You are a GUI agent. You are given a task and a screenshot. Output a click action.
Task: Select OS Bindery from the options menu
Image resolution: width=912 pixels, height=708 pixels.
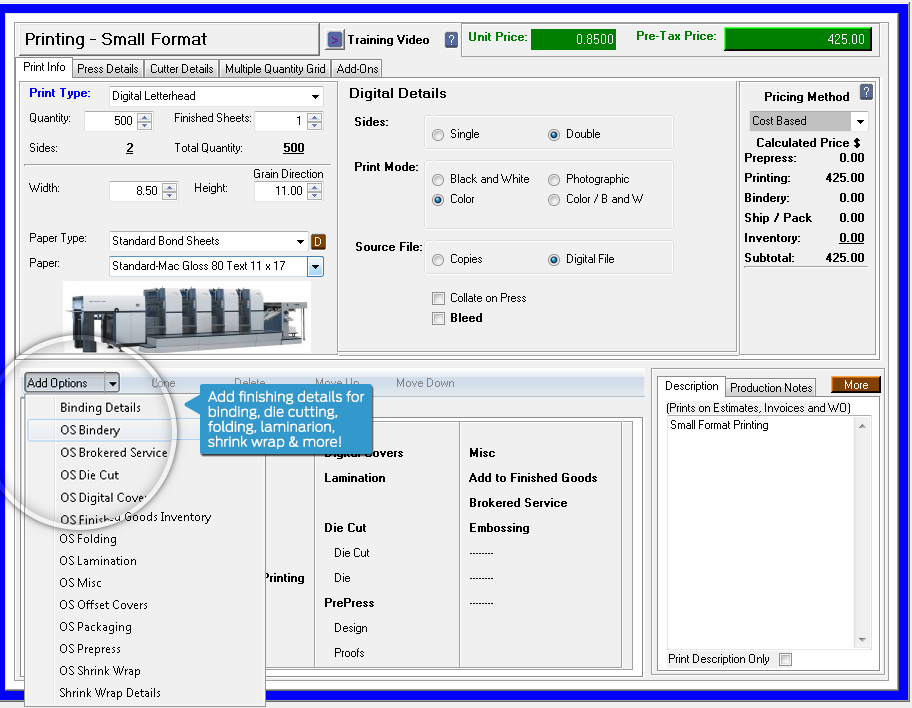[x=88, y=429]
